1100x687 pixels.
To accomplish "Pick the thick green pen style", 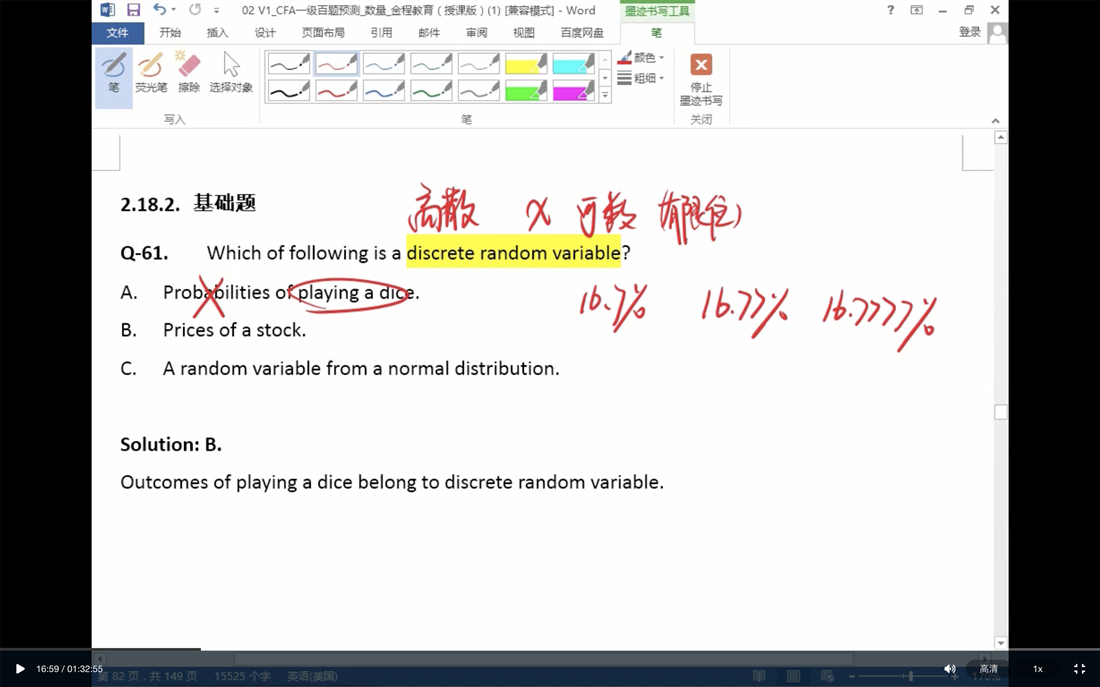I will pyautogui.click(x=431, y=90).
